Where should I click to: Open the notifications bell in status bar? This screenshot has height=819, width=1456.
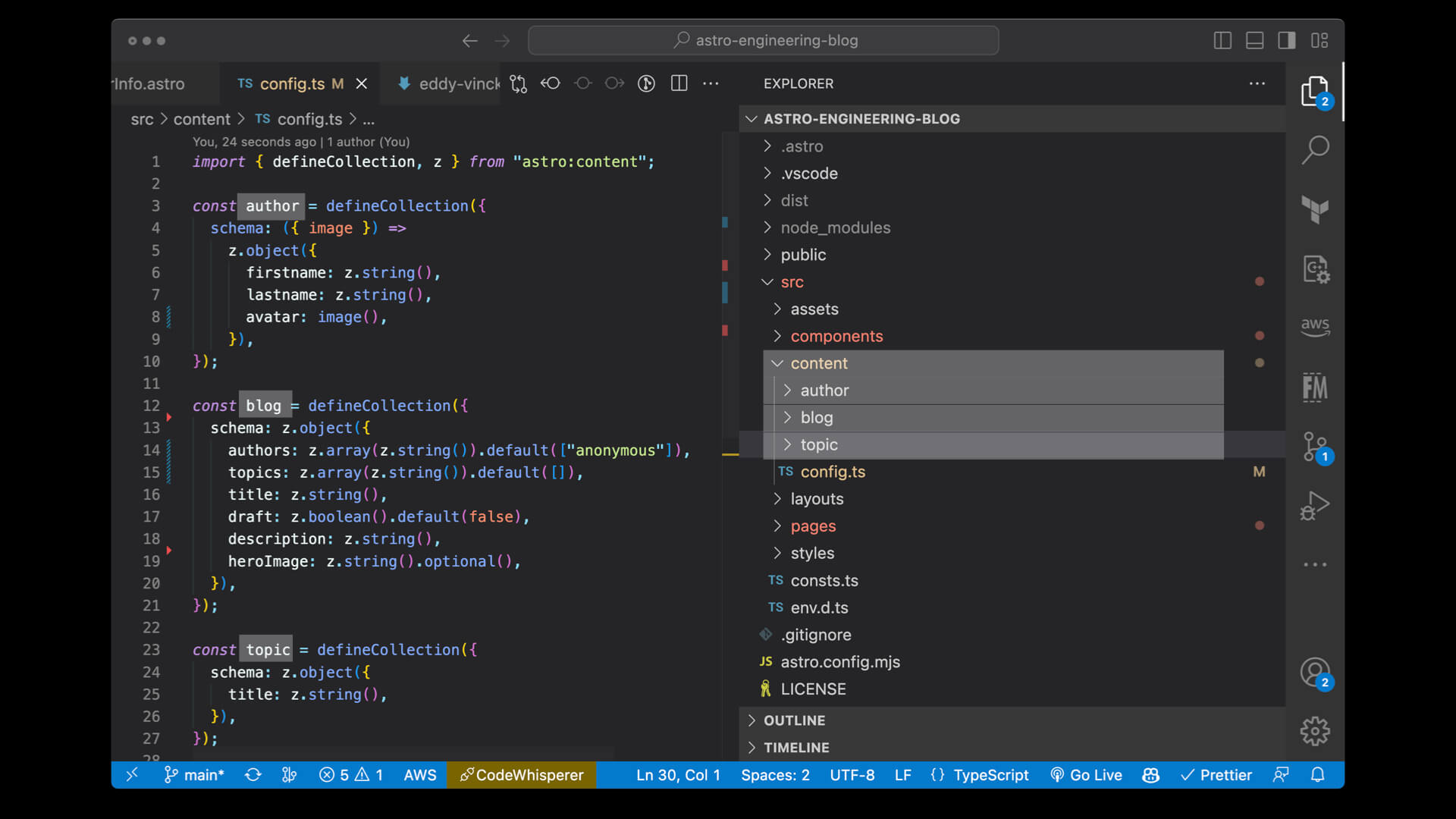[x=1318, y=775]
